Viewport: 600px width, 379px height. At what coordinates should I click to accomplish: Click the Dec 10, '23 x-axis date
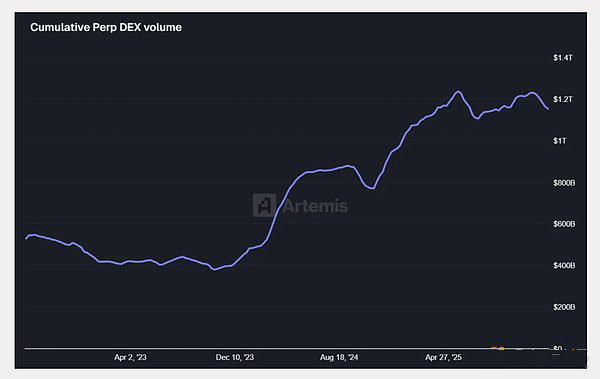(235, 358)
